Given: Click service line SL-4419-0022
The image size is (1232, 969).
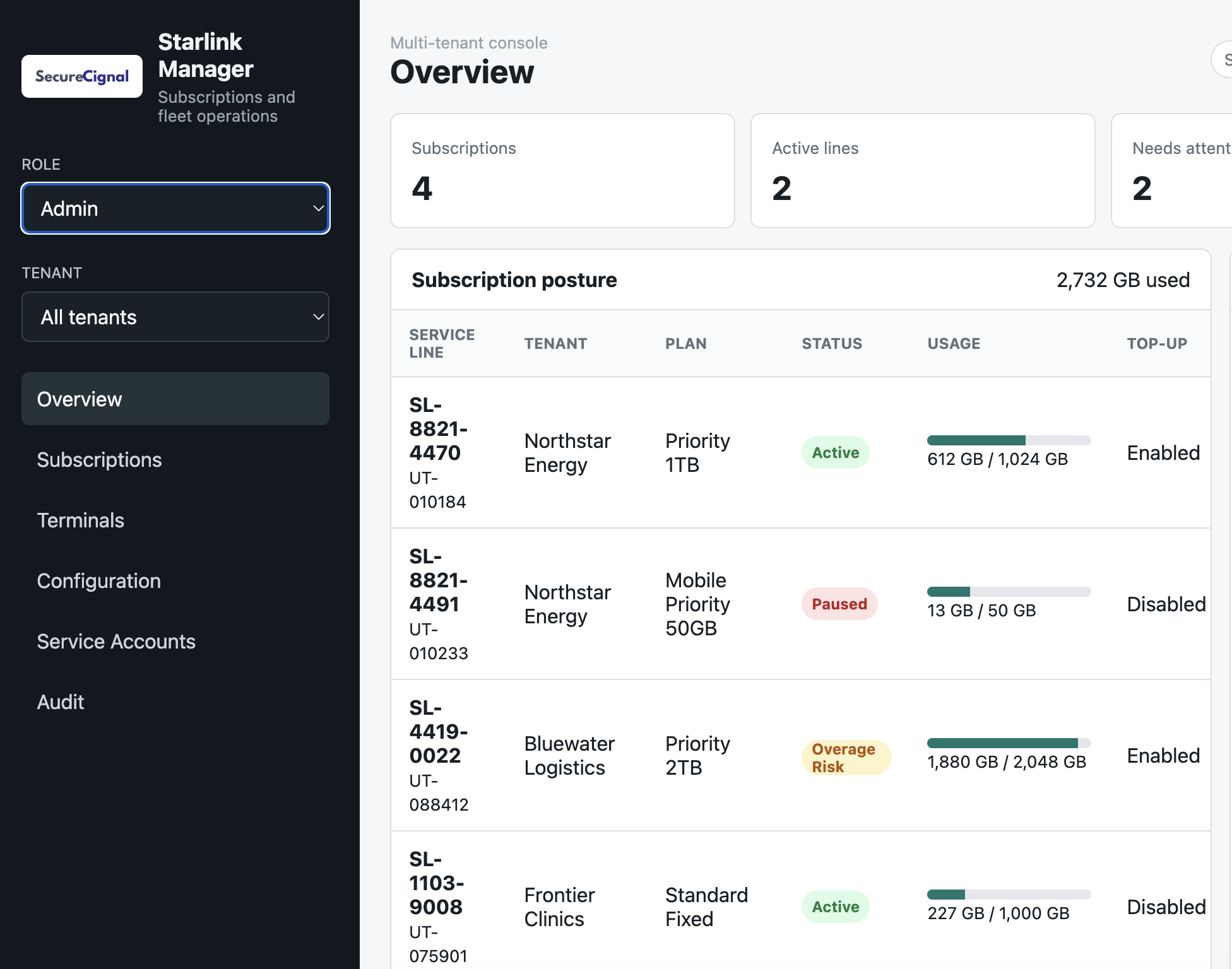Looking at the screenshot, I should click(x=439, y=731).
